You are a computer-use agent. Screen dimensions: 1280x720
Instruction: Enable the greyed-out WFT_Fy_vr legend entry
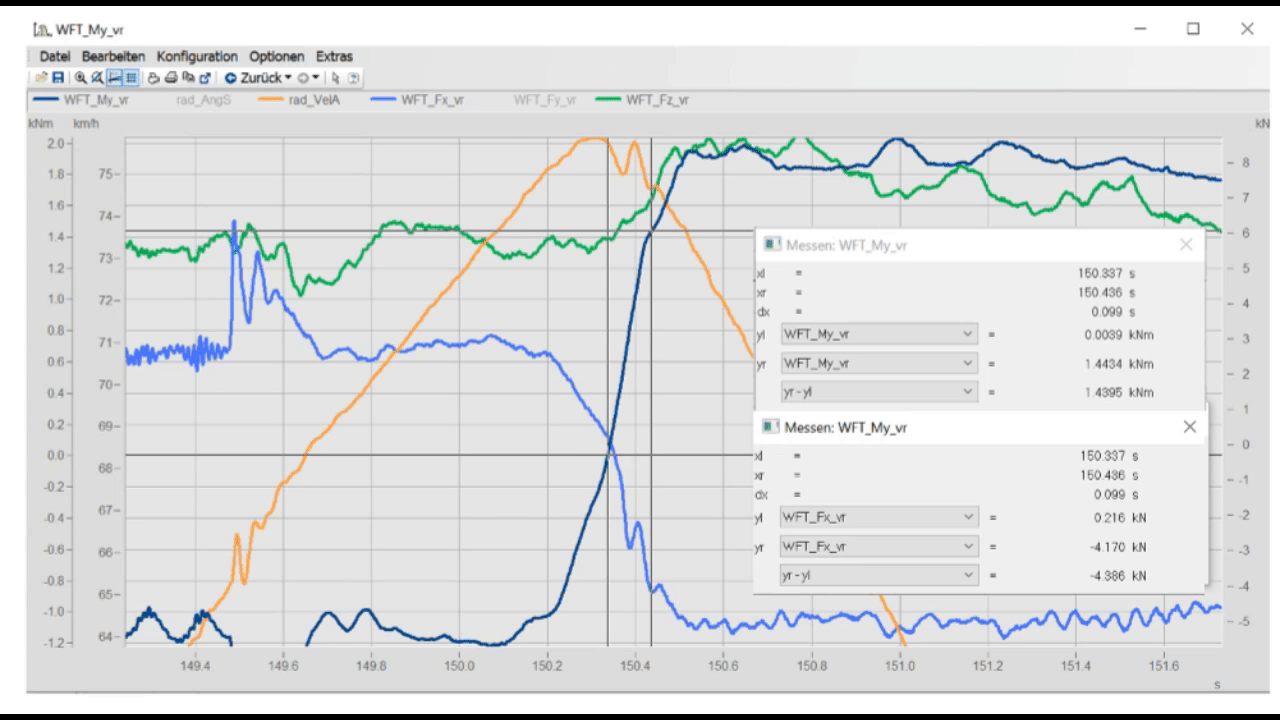pyautogui.click(x=544, y=100)
